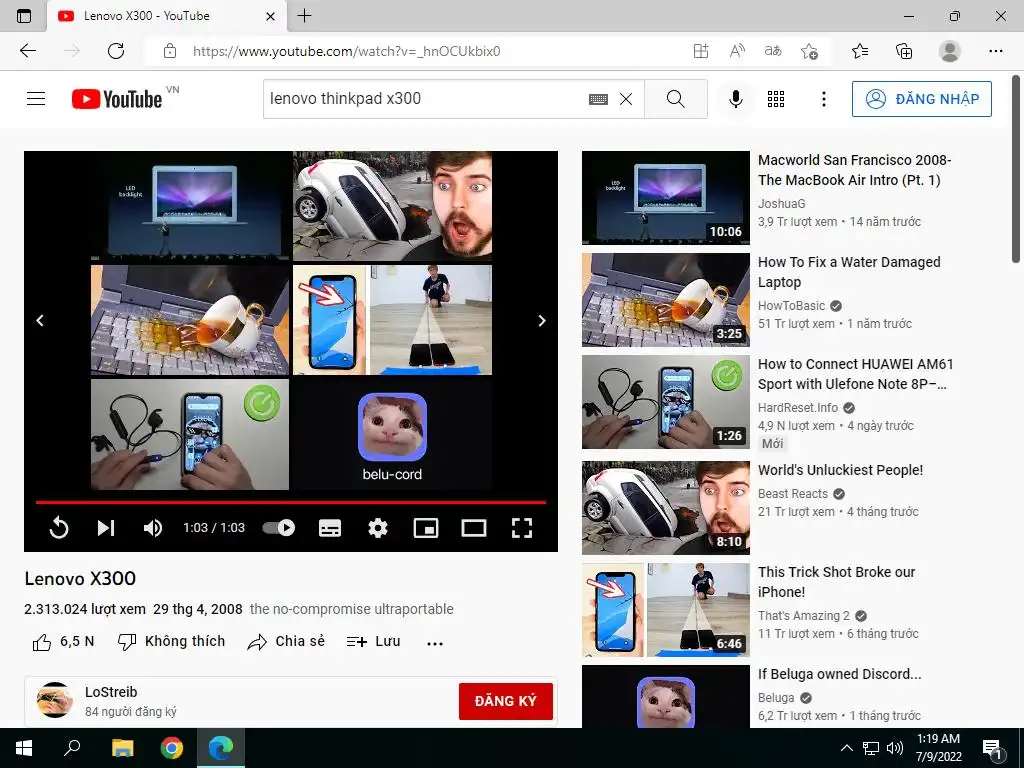
Task: Open the HowToBasic channel name
Action: (x=792, y=306)
